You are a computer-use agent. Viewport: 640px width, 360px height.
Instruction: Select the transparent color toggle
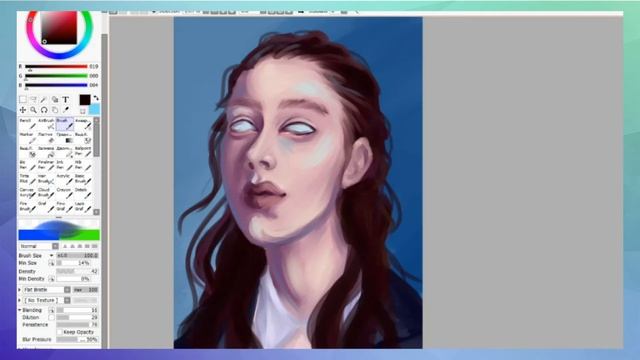[x=83, y=111]
